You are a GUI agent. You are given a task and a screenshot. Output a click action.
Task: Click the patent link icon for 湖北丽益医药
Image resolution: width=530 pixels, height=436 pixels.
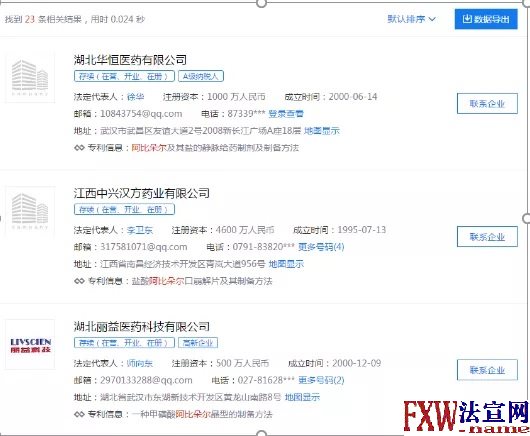click(79, 414)
